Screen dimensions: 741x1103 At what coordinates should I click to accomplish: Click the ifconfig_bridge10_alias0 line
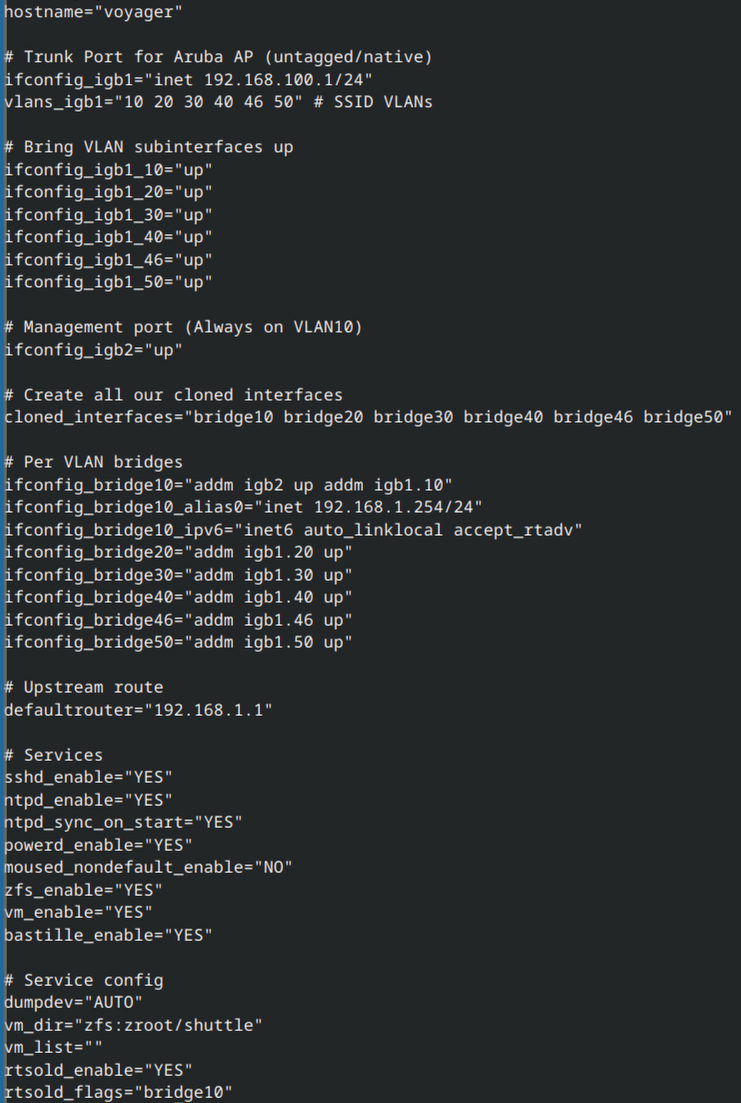pyautogui.click(x=244, y=507)
